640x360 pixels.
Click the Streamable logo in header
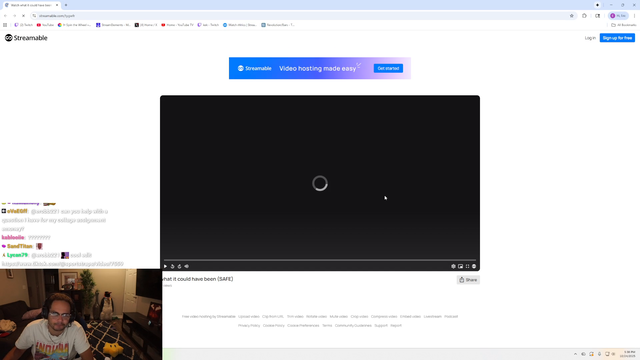pyautogui.click(x=26, y=38)
